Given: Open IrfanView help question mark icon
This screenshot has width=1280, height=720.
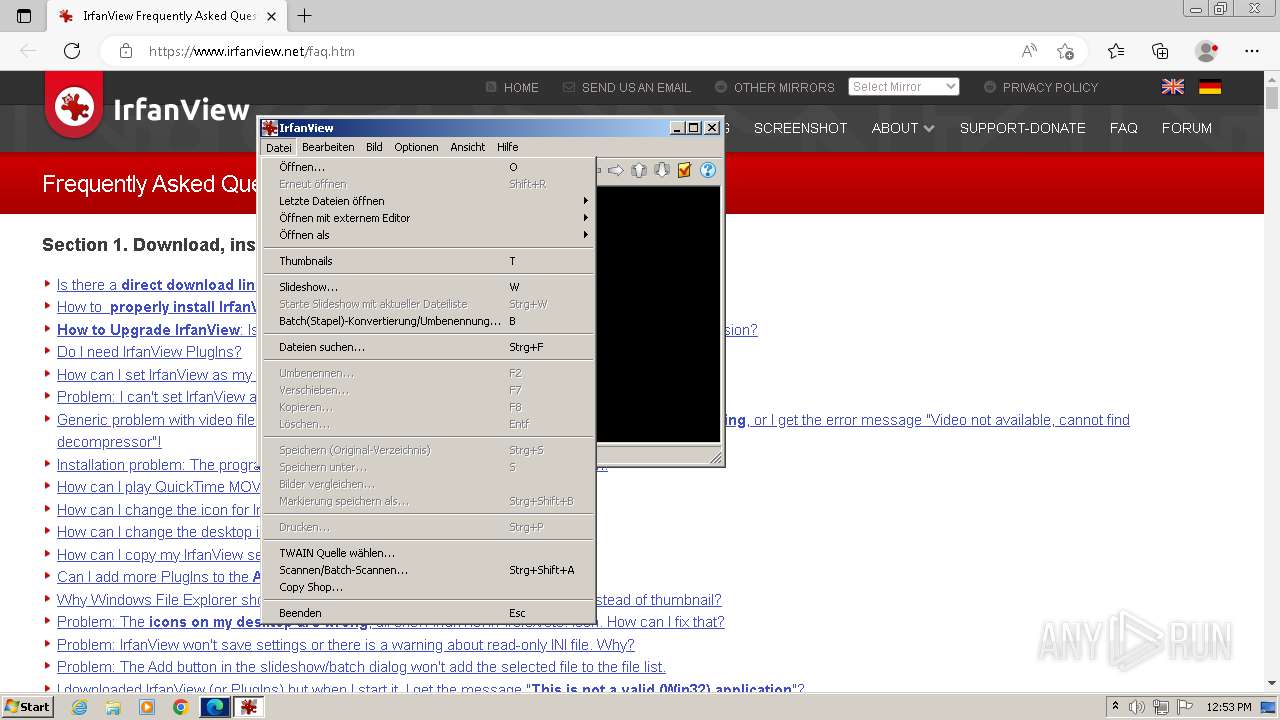Looking at the screenshot, I should tap(708, 170).
